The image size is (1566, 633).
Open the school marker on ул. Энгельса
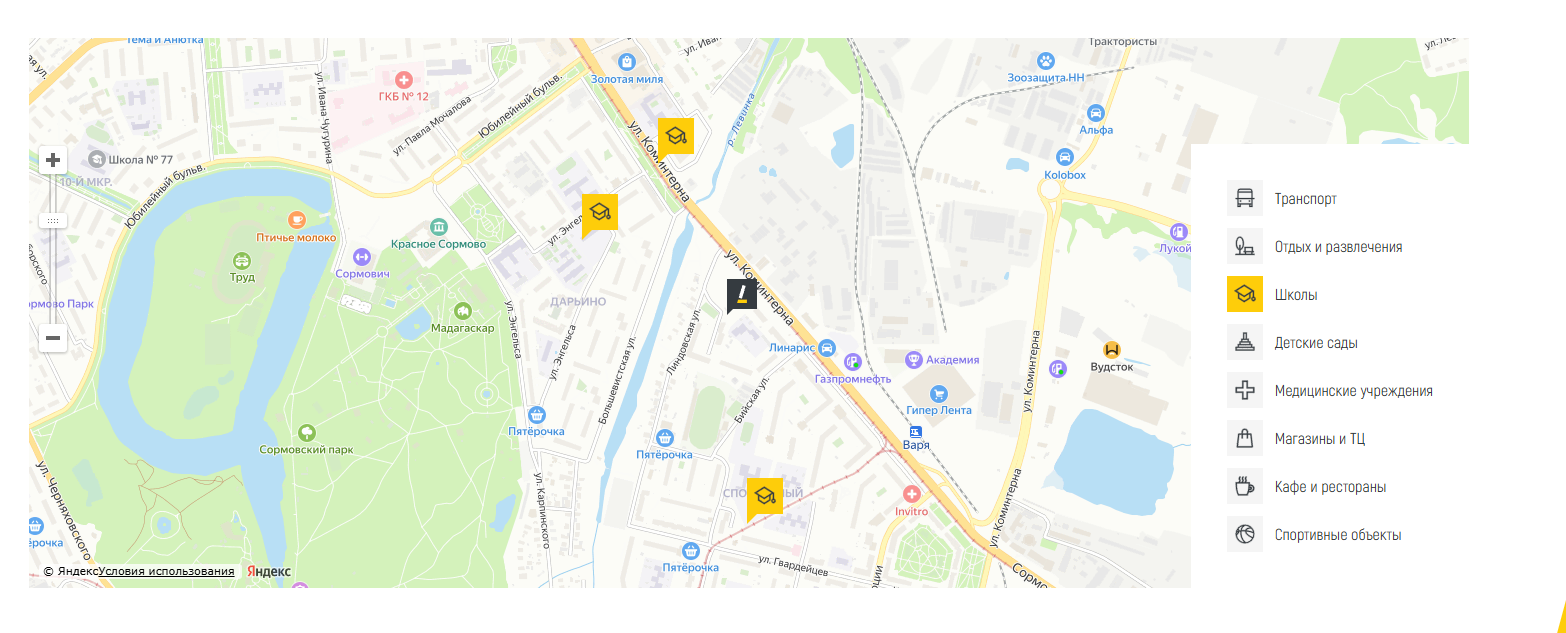coord(599,212)
